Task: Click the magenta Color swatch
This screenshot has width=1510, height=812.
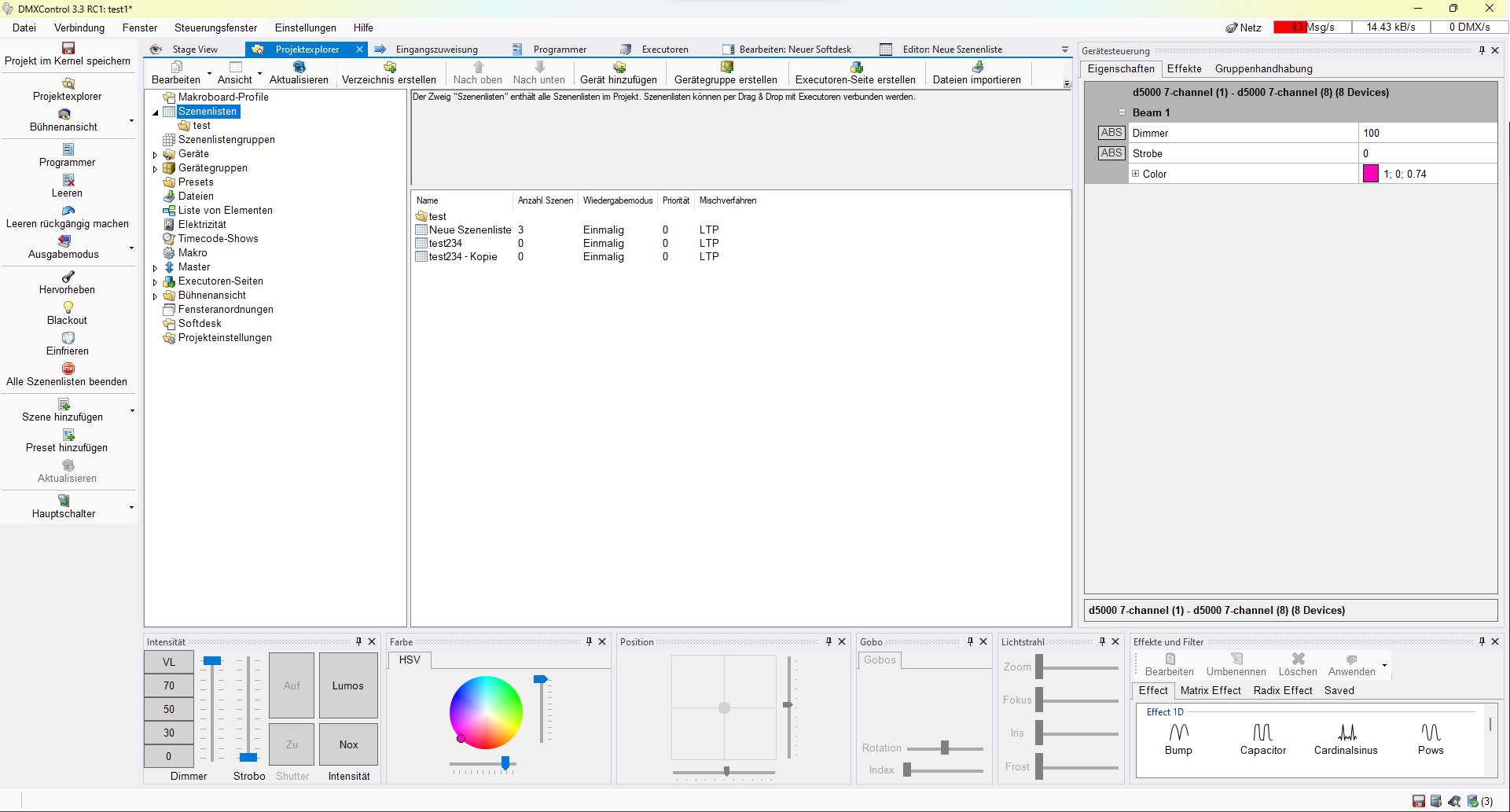Action: (x=1370, y=174)
